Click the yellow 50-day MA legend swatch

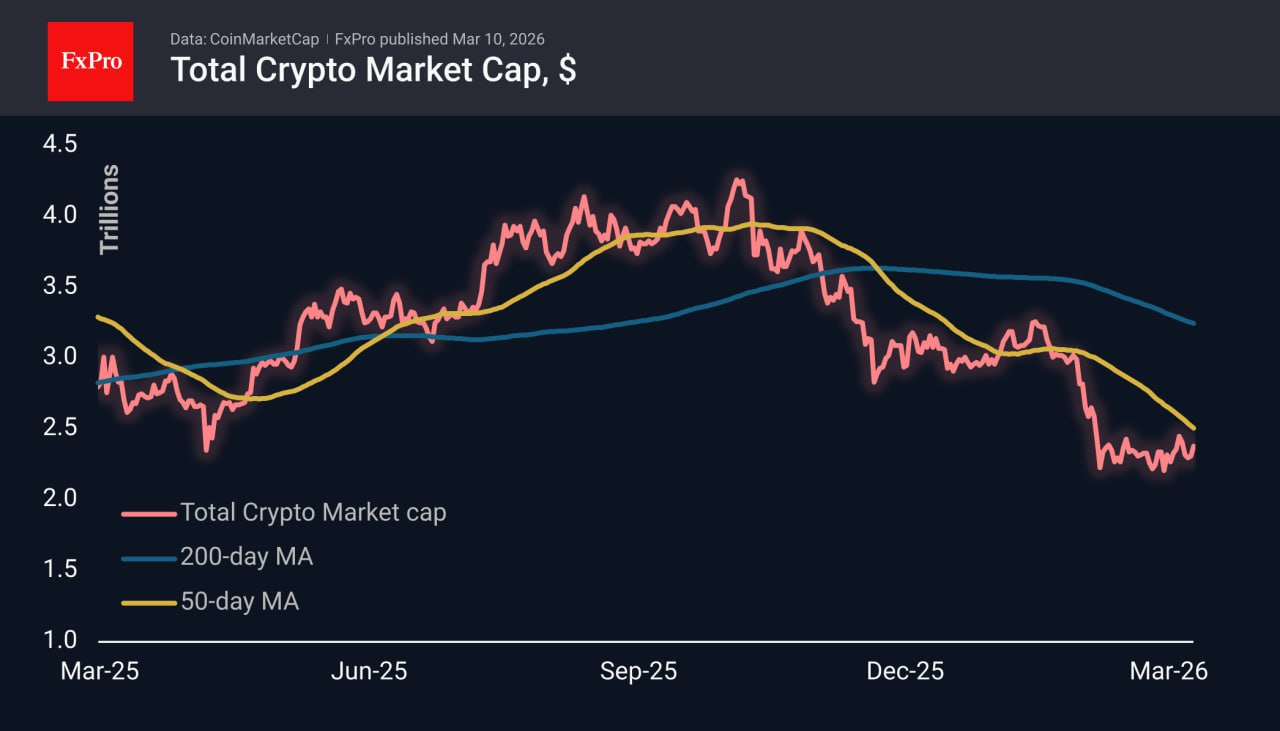tap(149, 602)
